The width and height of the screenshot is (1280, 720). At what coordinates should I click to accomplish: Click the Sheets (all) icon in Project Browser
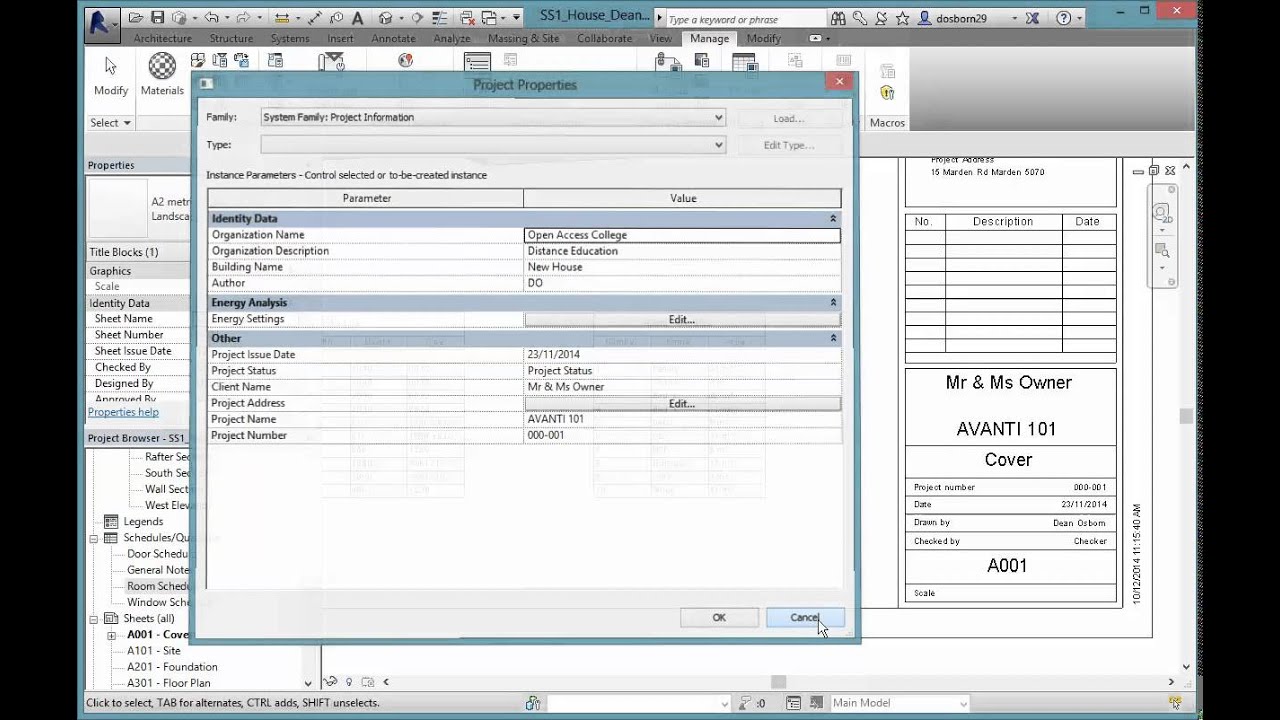click(112, 619)
